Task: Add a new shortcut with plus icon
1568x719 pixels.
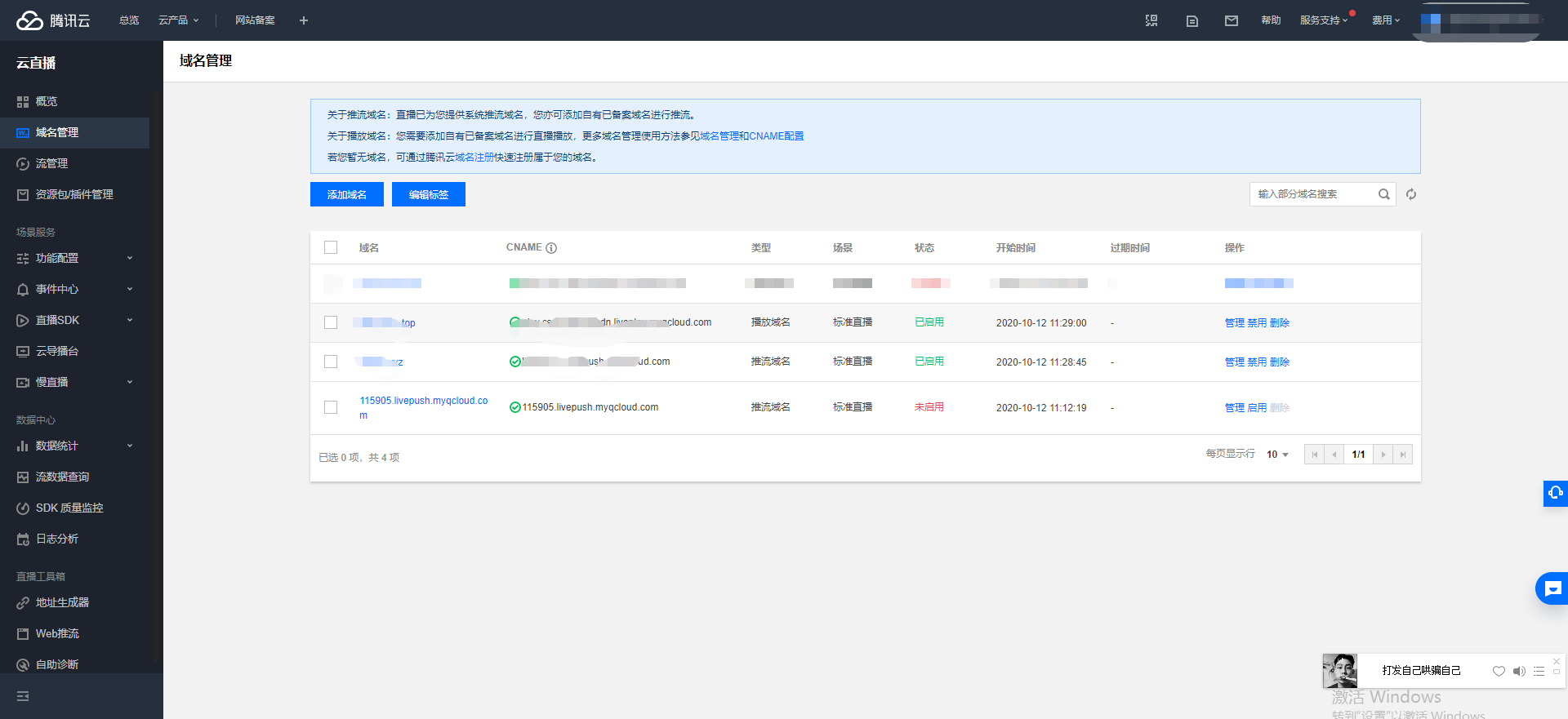Action: click(304, 20)
